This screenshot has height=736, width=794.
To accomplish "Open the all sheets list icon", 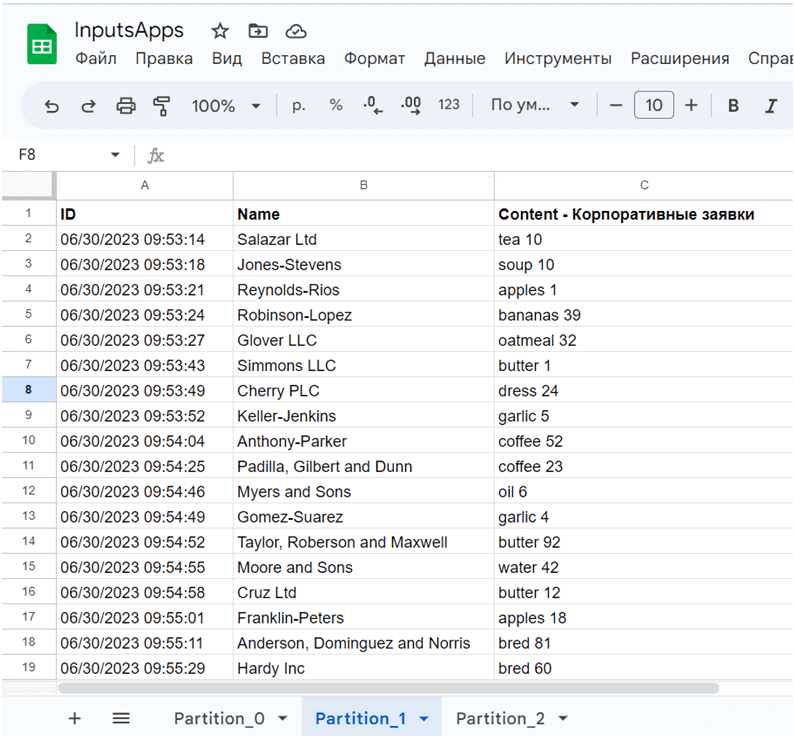I will tap(121, 718).
